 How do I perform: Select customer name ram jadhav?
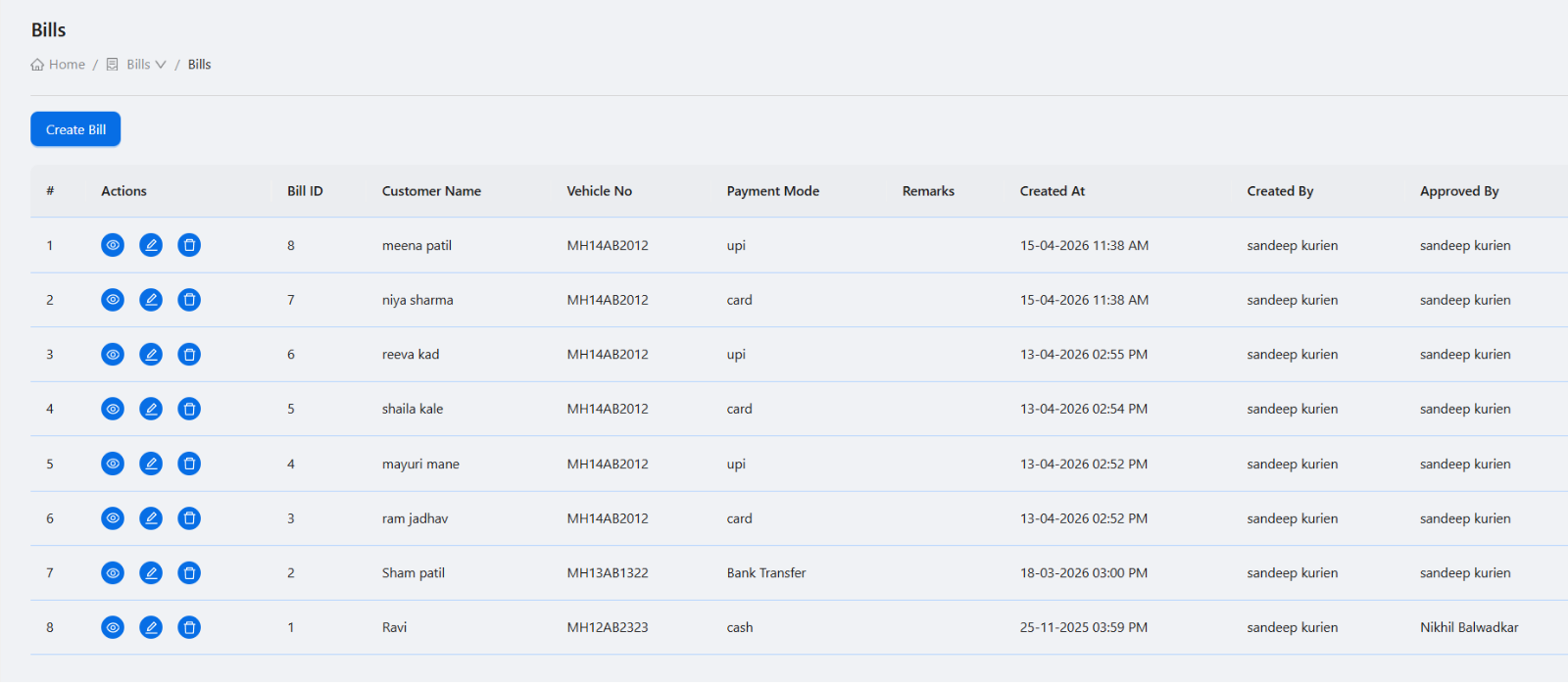[415, 518]
